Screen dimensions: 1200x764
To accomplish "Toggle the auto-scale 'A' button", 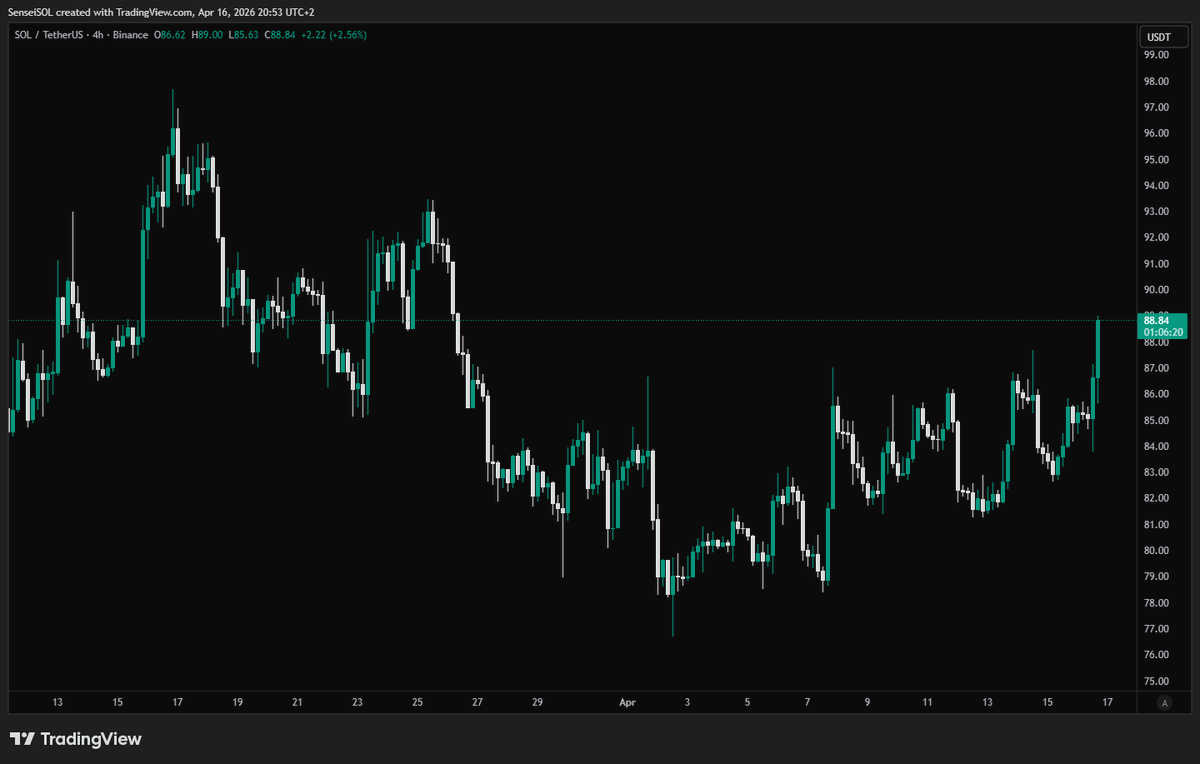I will 1163,703.
